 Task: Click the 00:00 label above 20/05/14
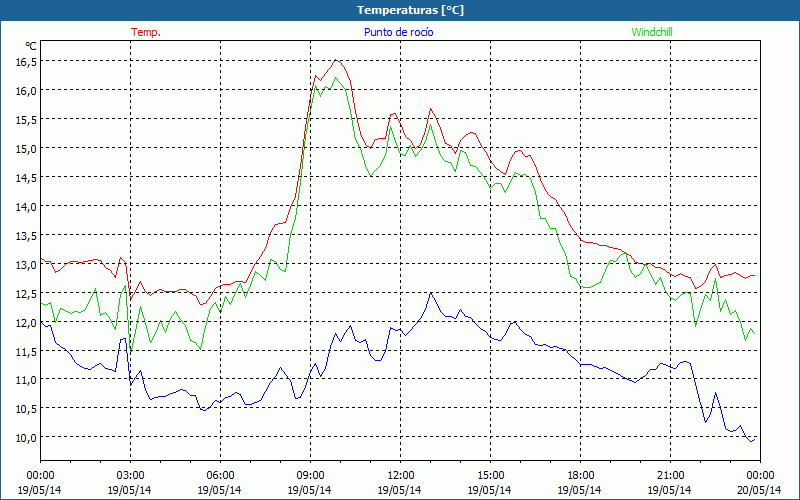(760, 476)
